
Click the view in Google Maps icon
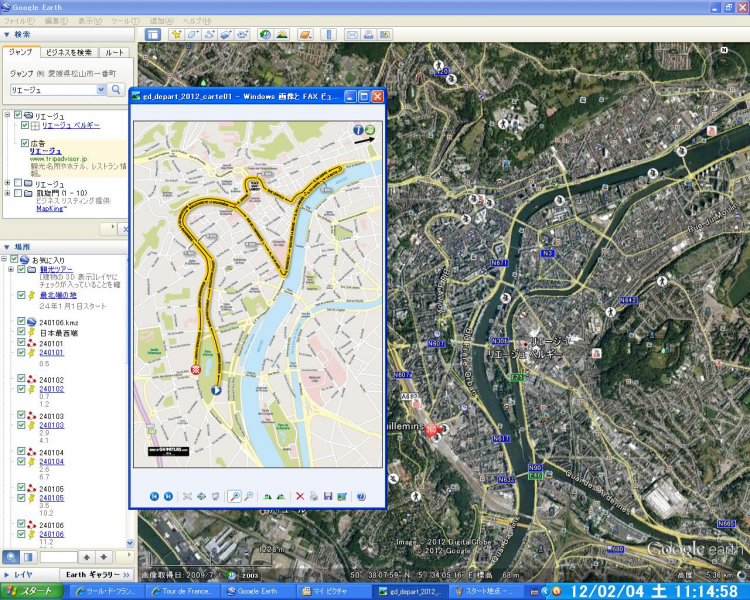coord(385,34)
